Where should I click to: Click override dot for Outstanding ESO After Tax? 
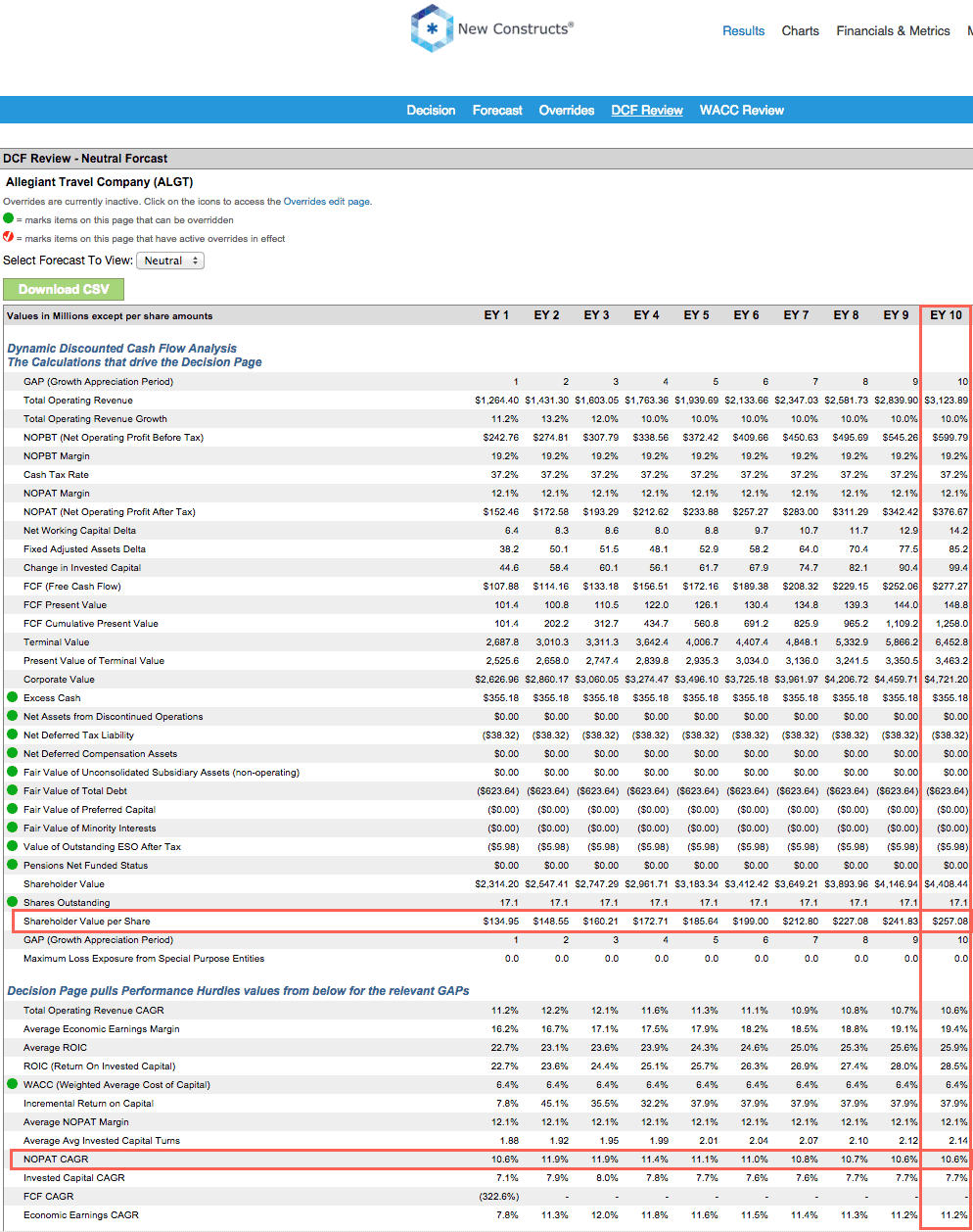(x=13, y=846)
